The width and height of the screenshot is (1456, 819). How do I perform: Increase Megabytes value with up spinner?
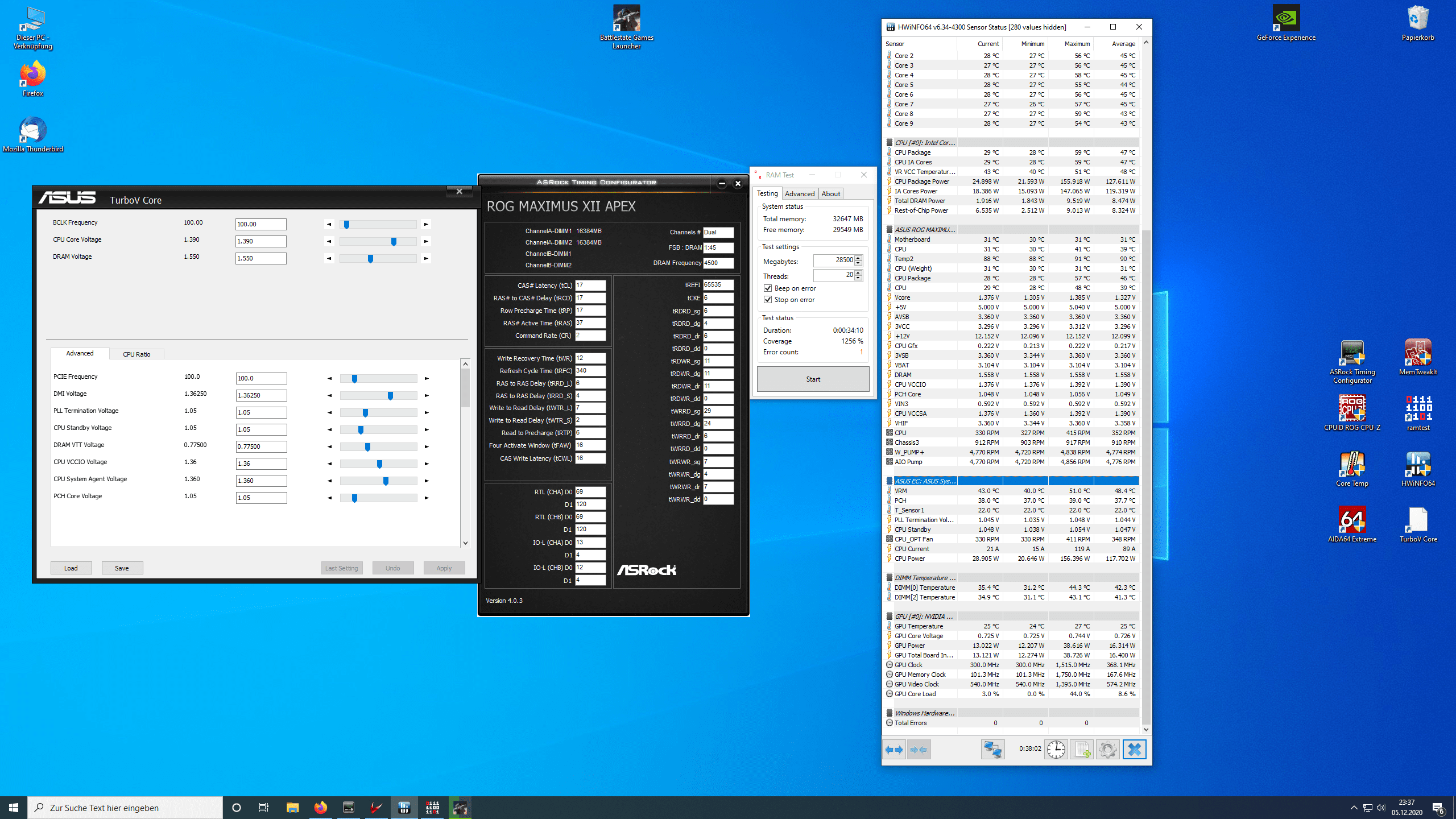pos(858,258)
